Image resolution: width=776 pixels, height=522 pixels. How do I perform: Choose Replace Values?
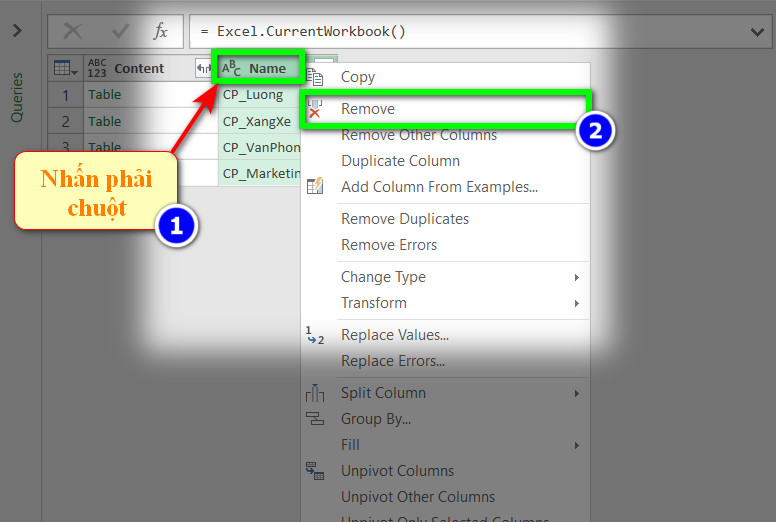395,335
